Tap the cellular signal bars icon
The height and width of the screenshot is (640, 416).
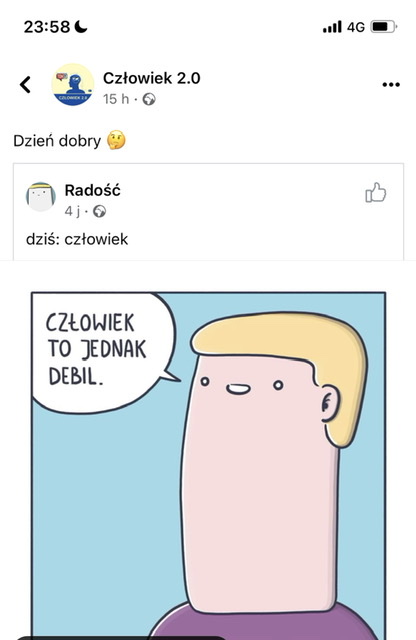[x=332, y=27]
